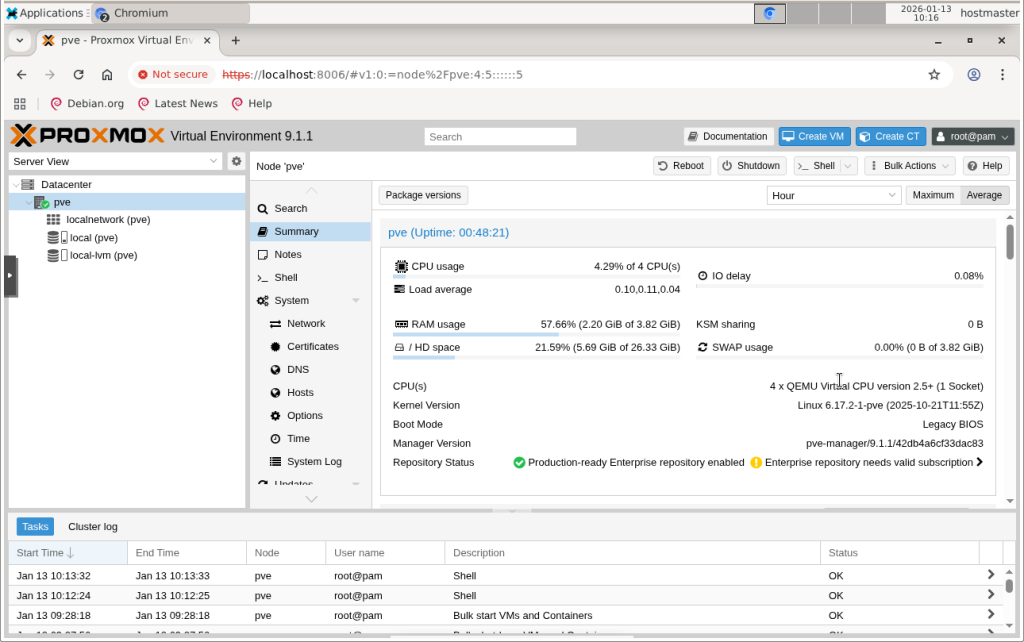Screen dimensions: 1024x642
Task: Switch to the Cluster log tab
Action: (92, 526)
